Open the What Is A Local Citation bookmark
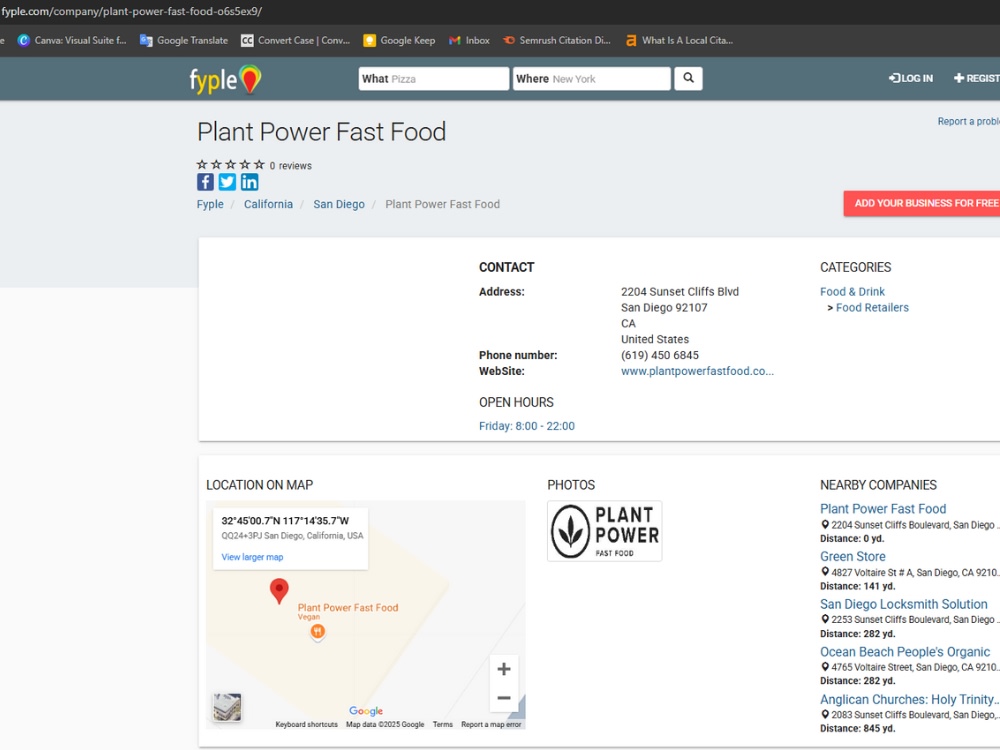 point(679,40)
